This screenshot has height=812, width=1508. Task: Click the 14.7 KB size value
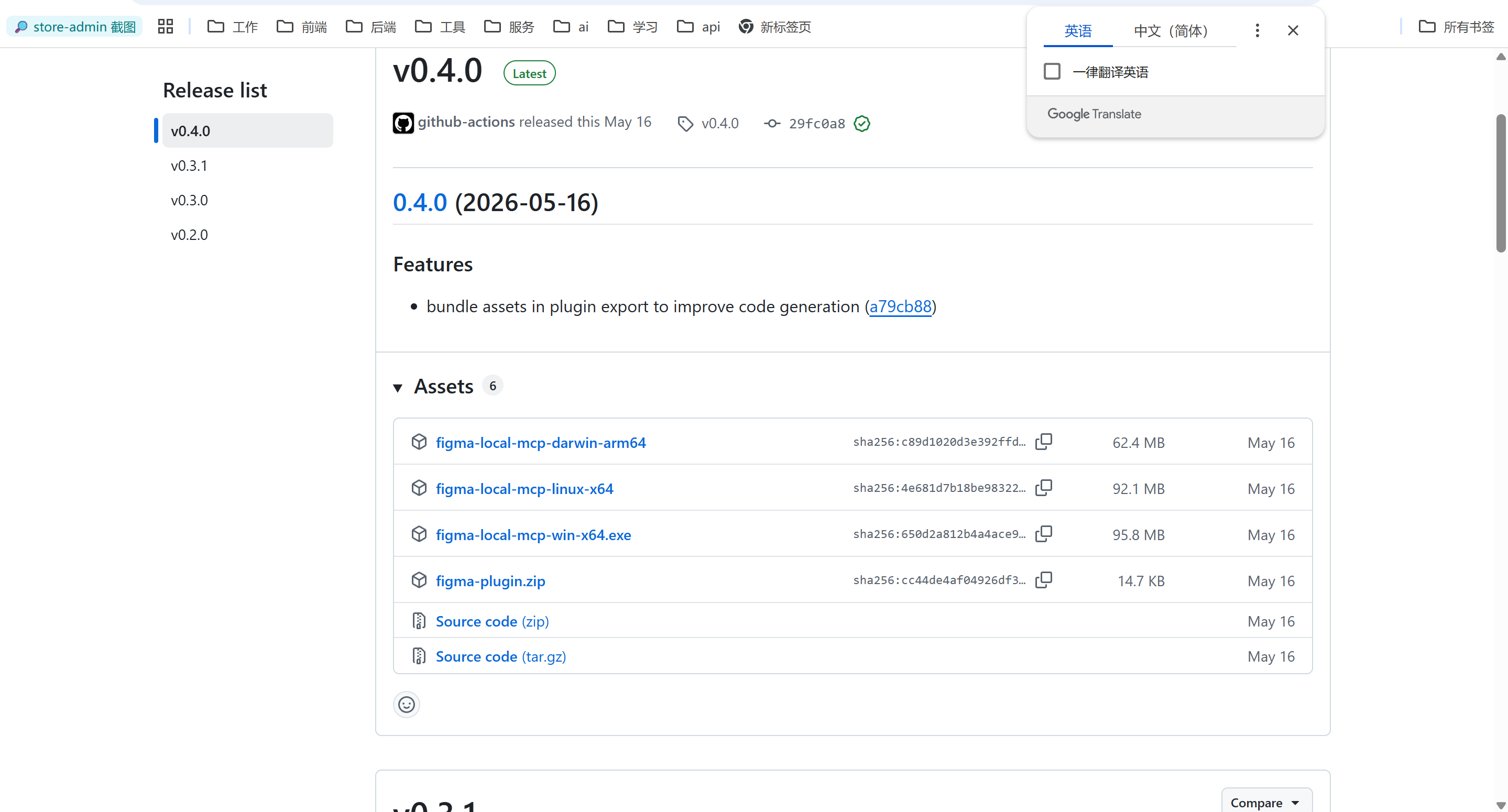1140,581
